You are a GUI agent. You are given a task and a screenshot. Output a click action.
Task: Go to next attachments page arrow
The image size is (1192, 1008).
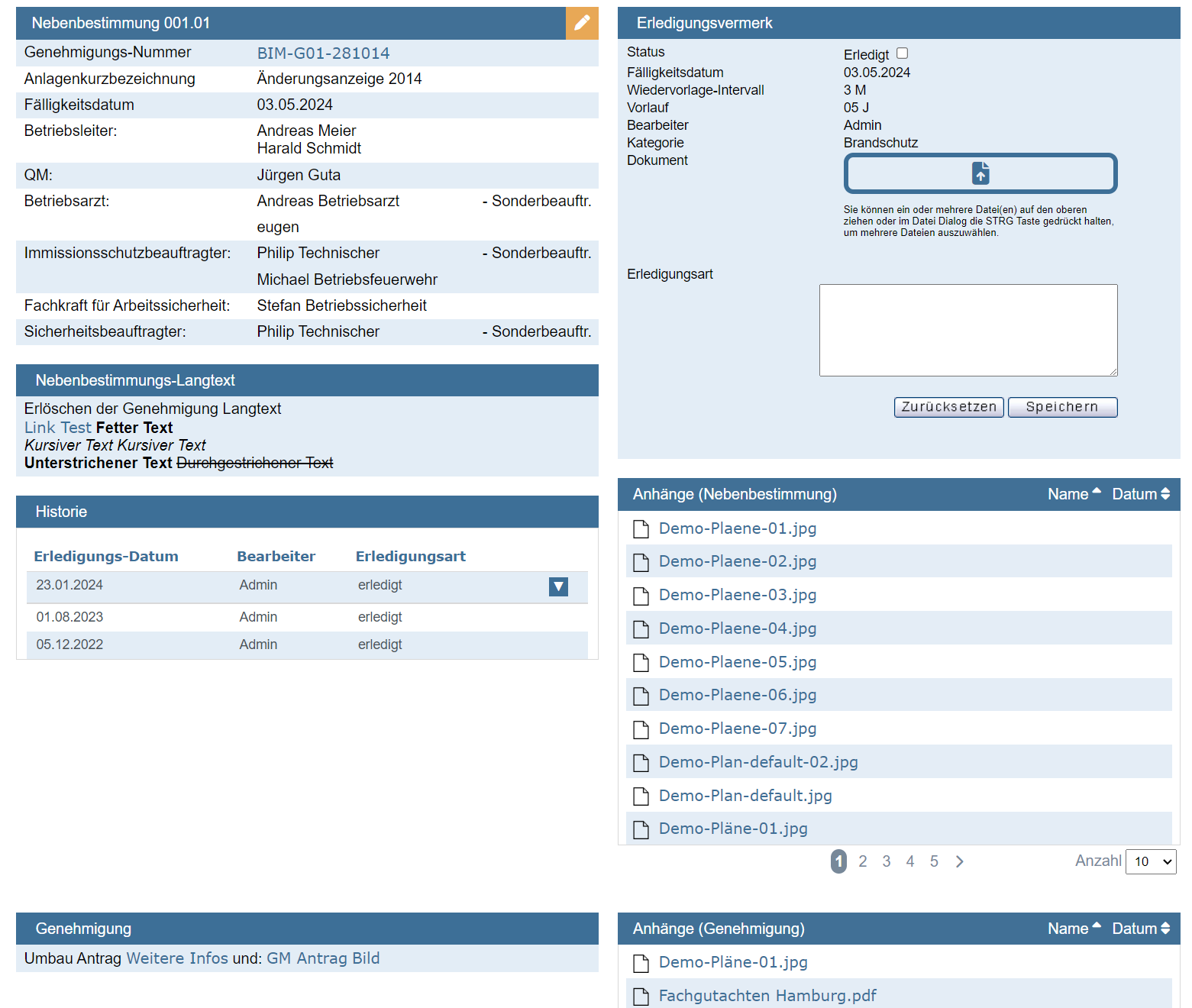[960, 861]
